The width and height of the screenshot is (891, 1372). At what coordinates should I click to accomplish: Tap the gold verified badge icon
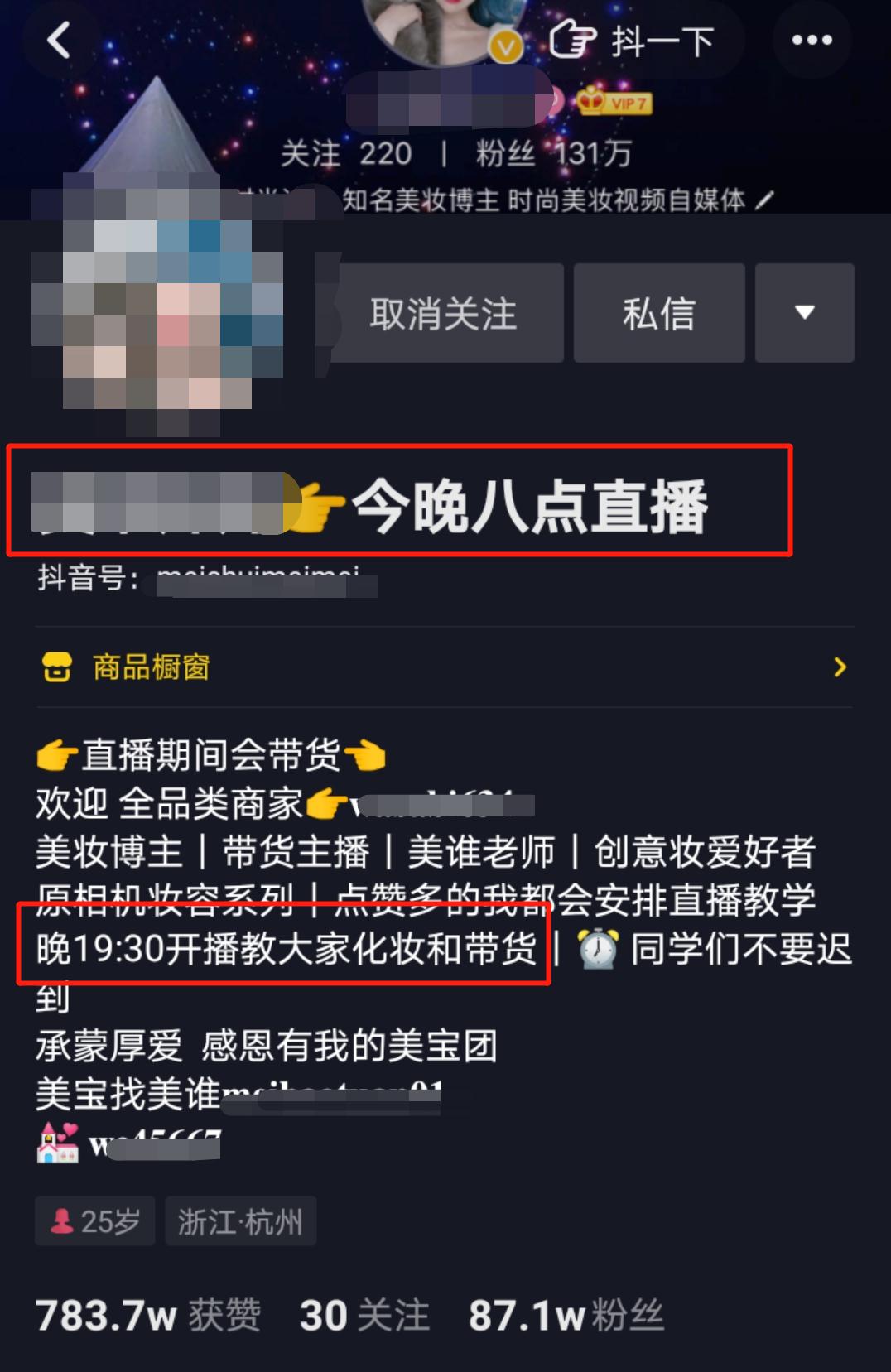(505, 46)
